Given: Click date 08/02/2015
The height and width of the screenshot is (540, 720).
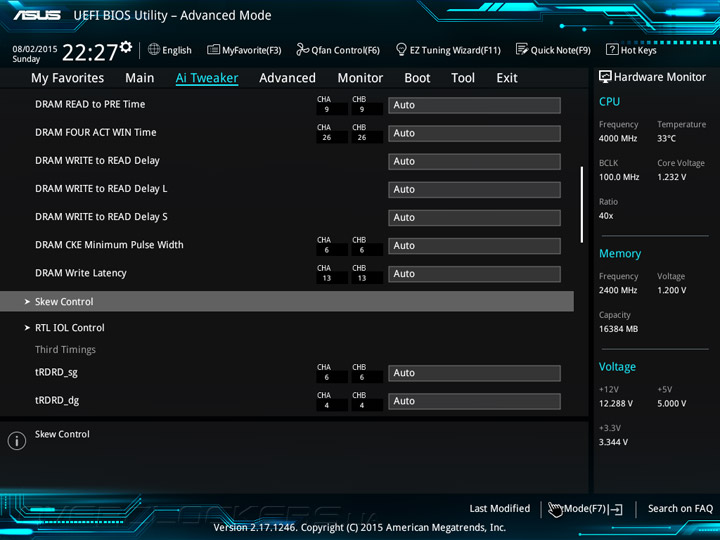Looking at the screenshot, I should click(x=35, y=49).
